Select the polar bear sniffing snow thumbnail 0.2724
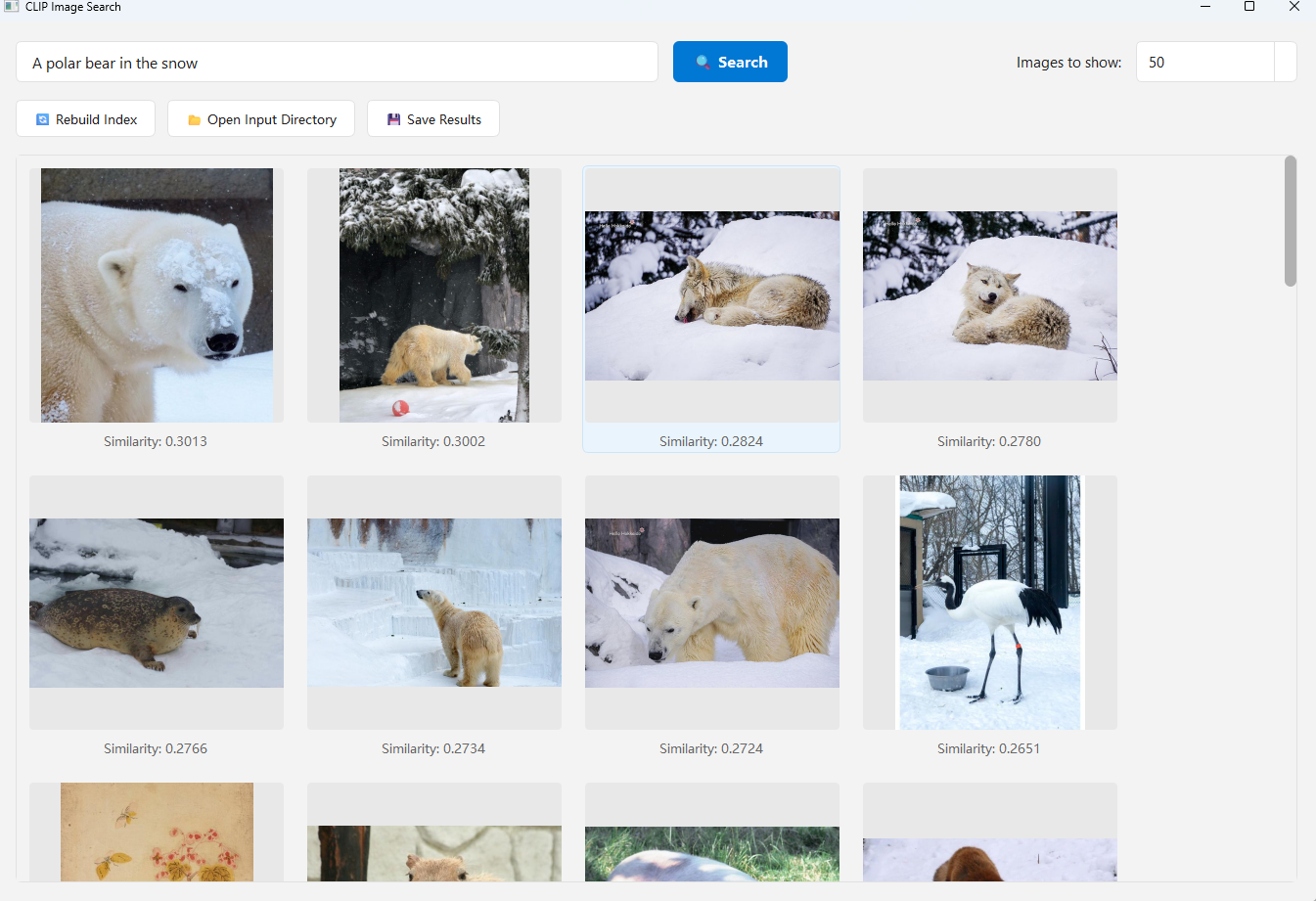 click(712, 603)
